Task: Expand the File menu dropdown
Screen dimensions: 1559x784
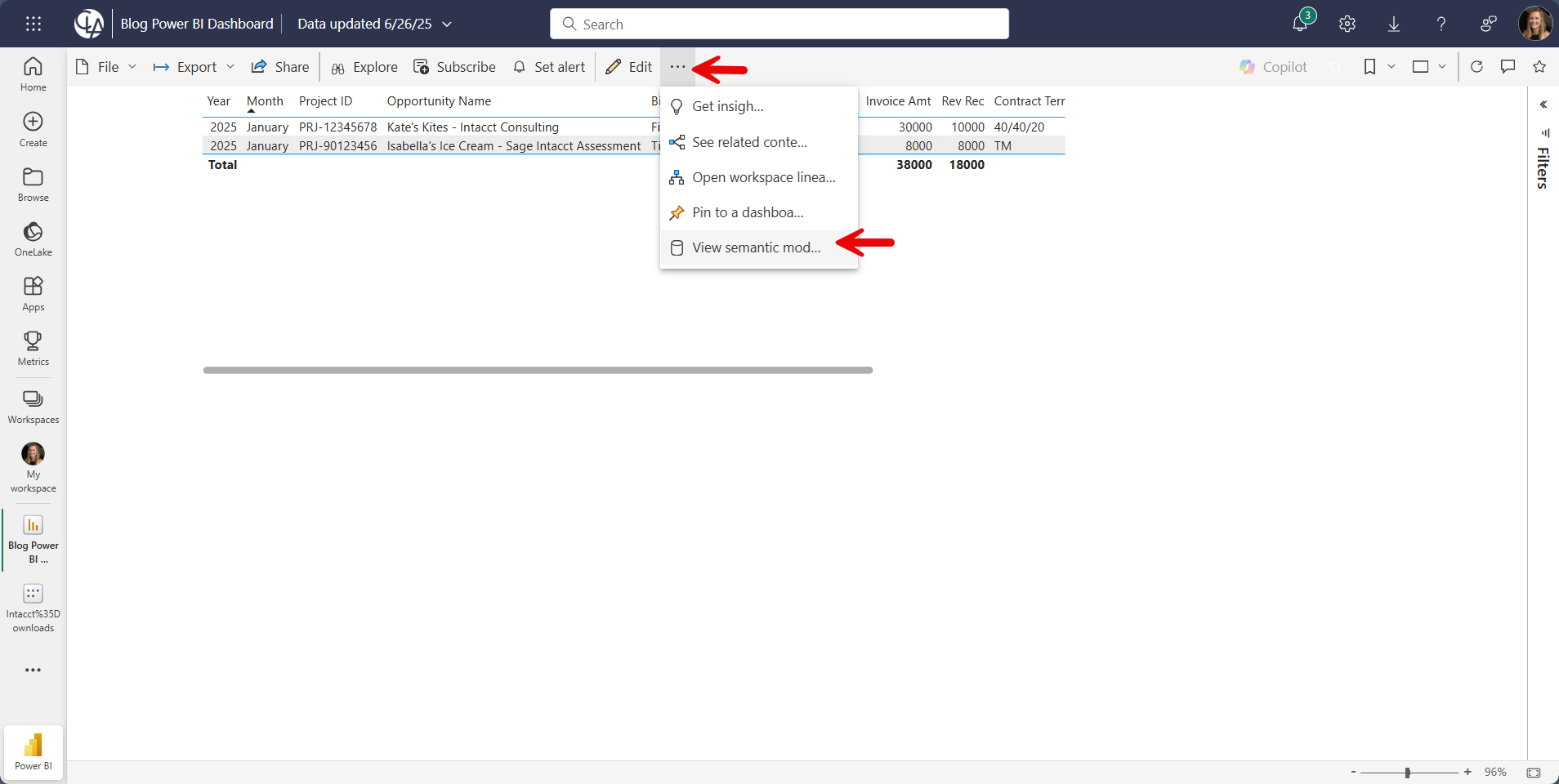Action: [x=105, y=67]
